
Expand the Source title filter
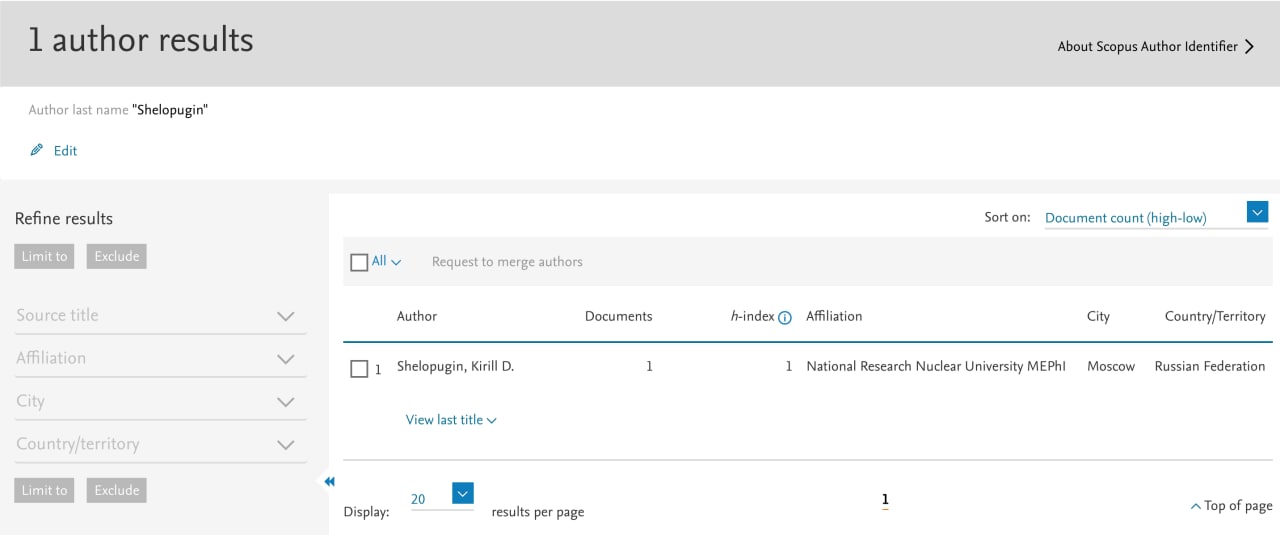(x=161, y=315)
